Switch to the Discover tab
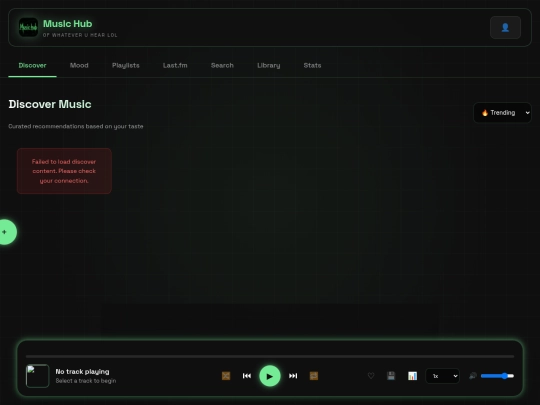This screenshot has height=405, width=540. tap(32, 65)
